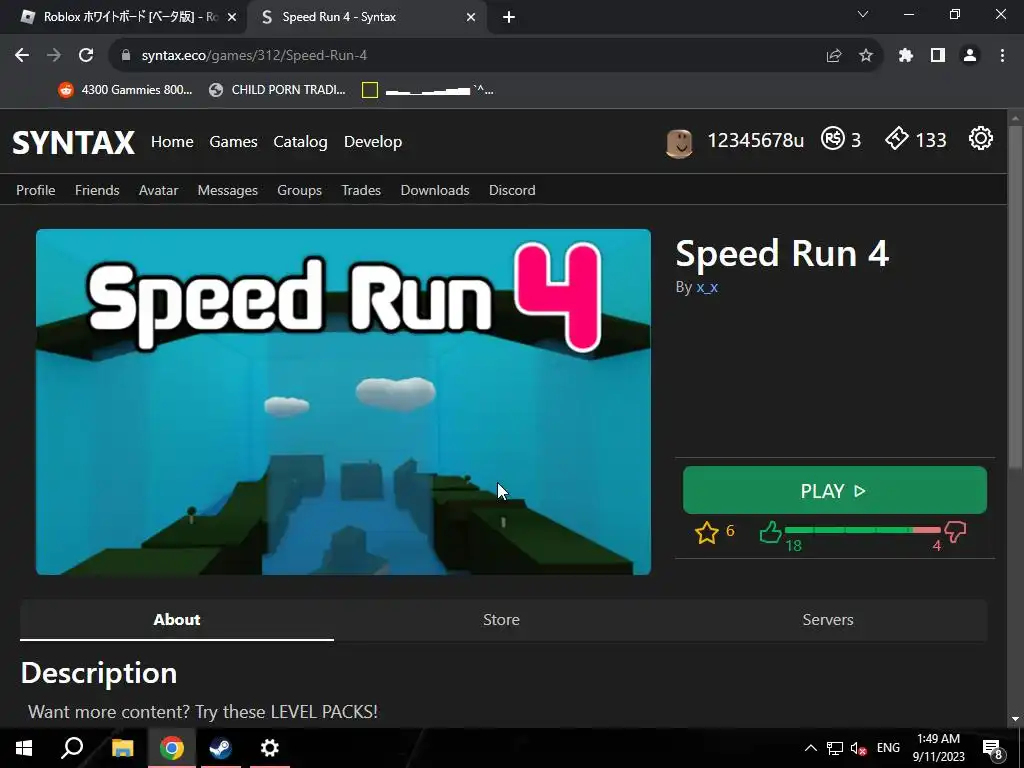Open the Discord link
The image size is (1024, 768).
coord(512,190)
